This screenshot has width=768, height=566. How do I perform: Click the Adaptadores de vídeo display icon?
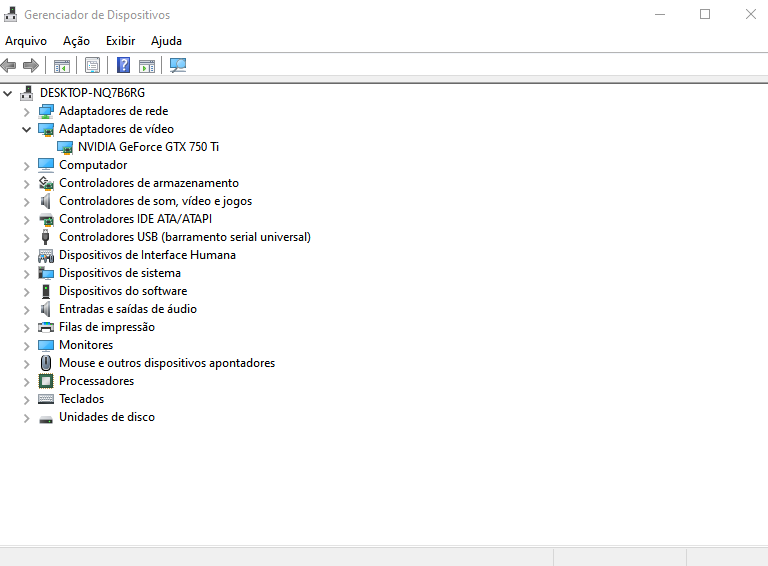[46, 129]
